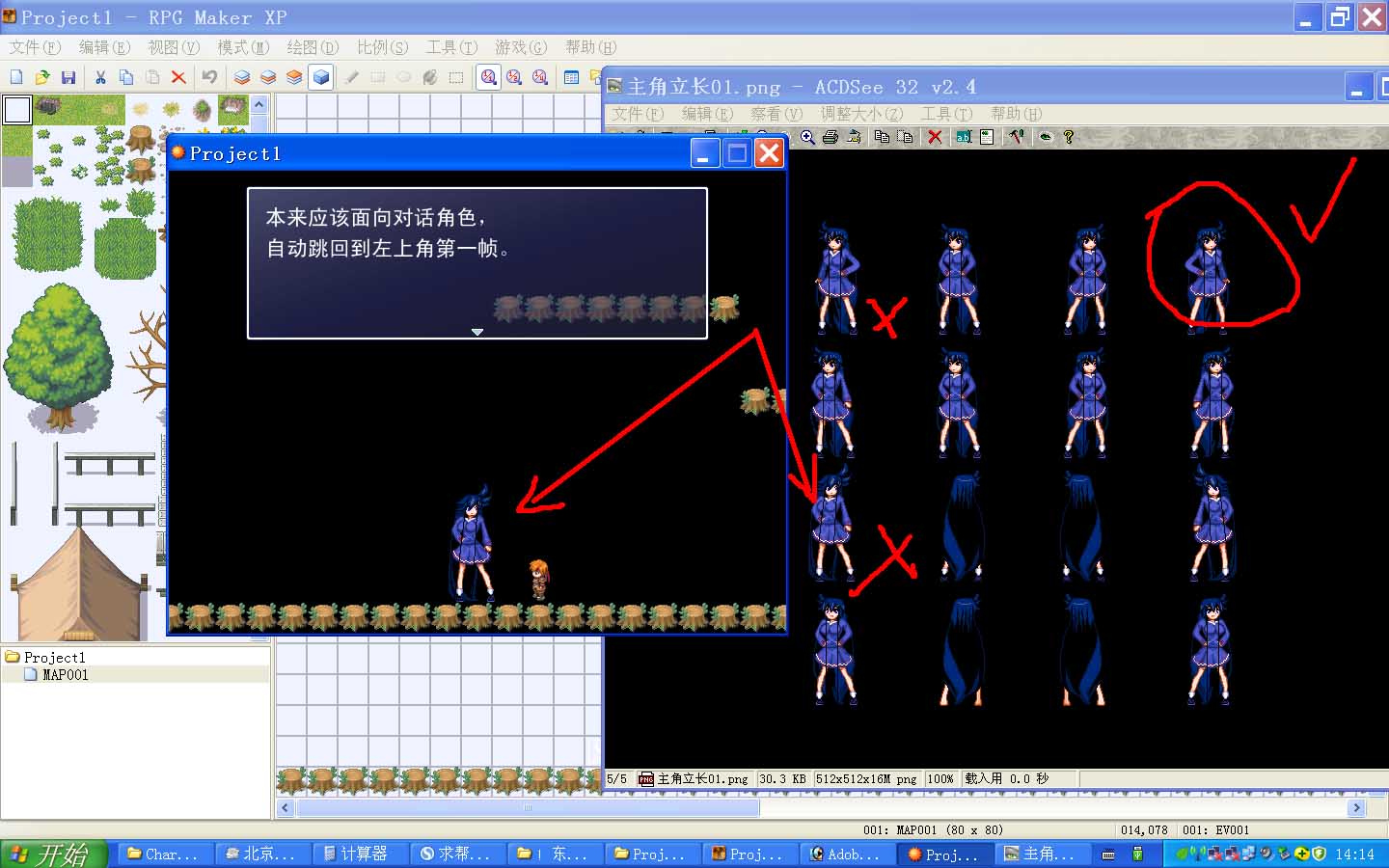The image size is (1389, 868).
Task: Click tileset palette scroll up arrow
Action: 259,104
